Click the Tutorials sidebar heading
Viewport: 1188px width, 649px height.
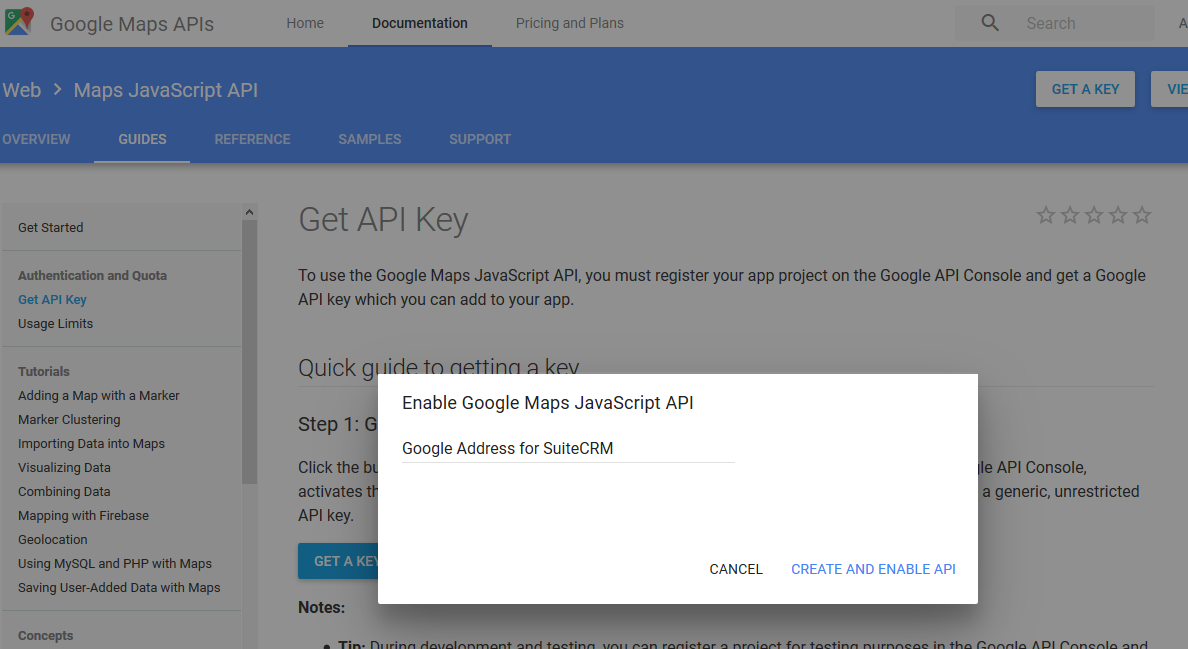[44, 372]
